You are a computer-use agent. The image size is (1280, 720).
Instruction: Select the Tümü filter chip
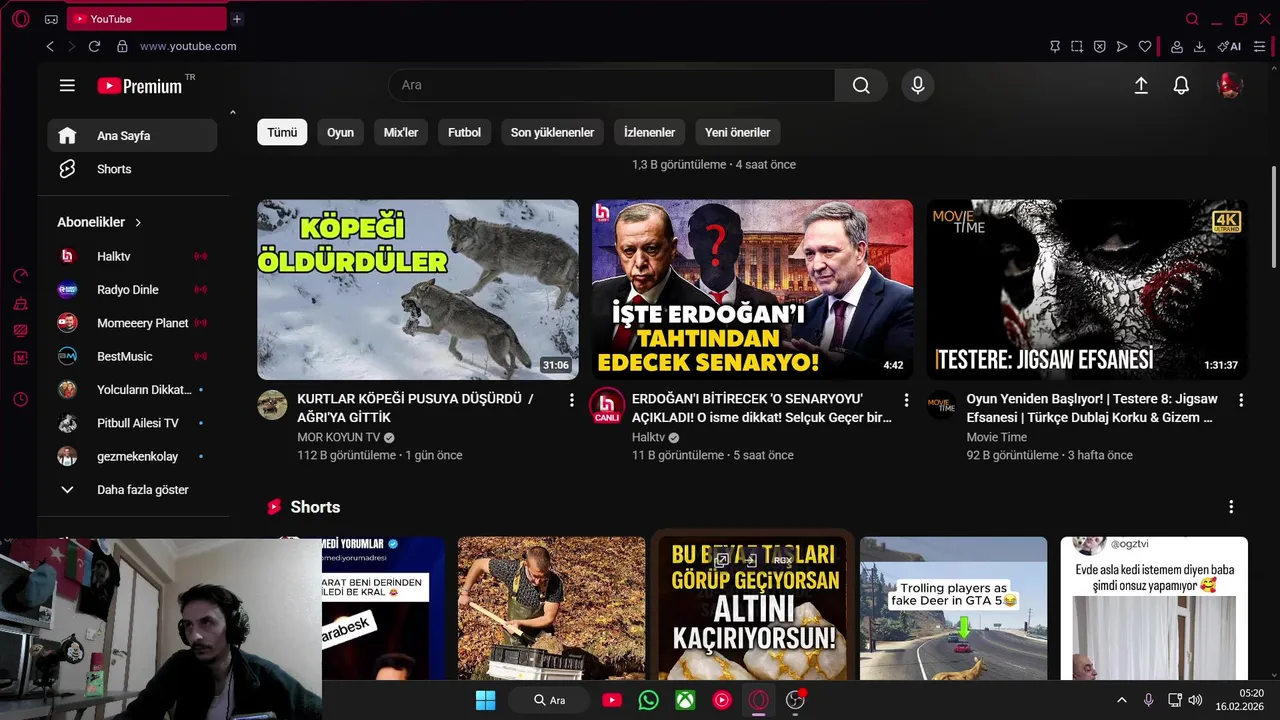coord(282,132)
